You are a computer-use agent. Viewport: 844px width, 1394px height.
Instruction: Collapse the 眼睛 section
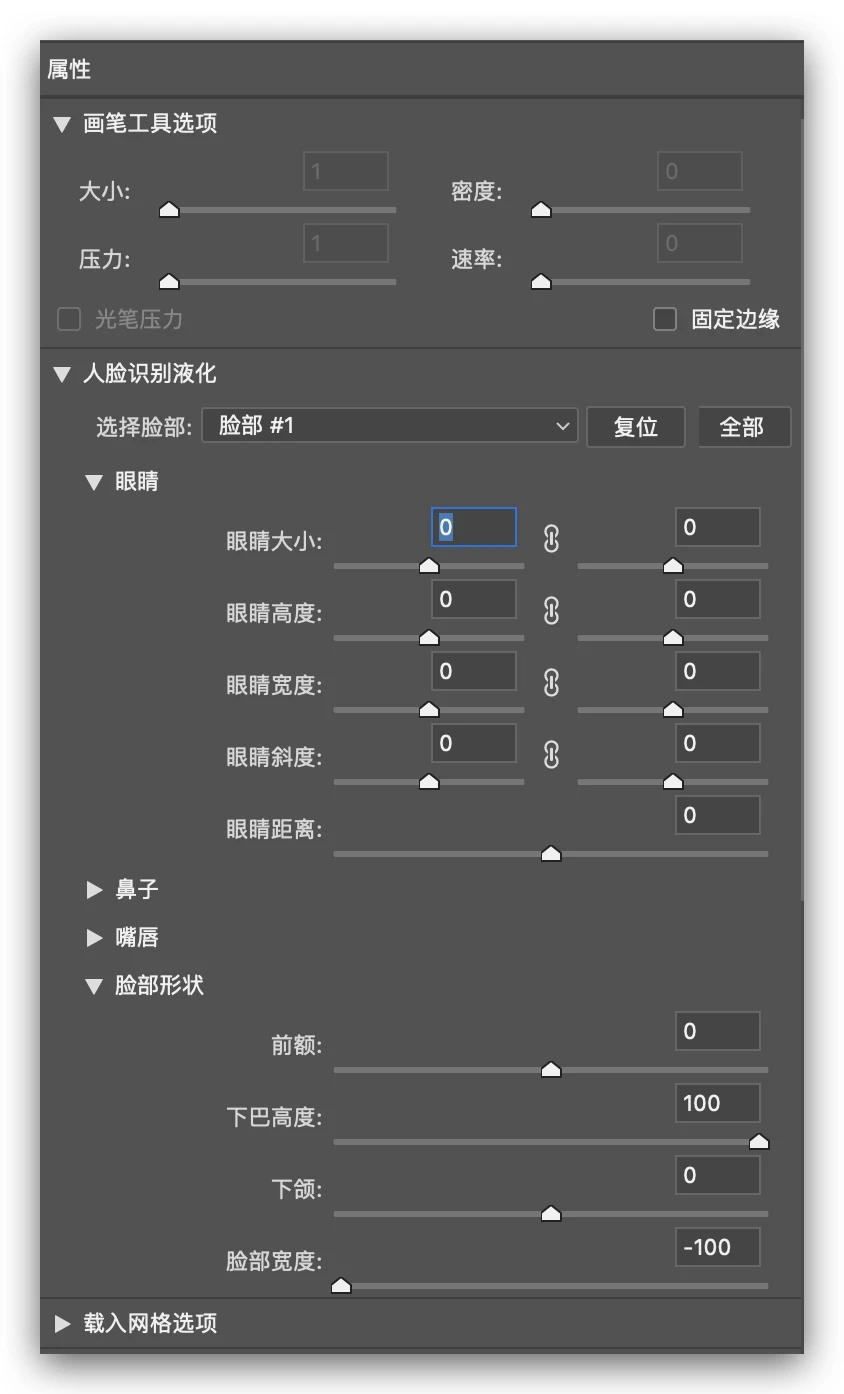pos(95,482)
